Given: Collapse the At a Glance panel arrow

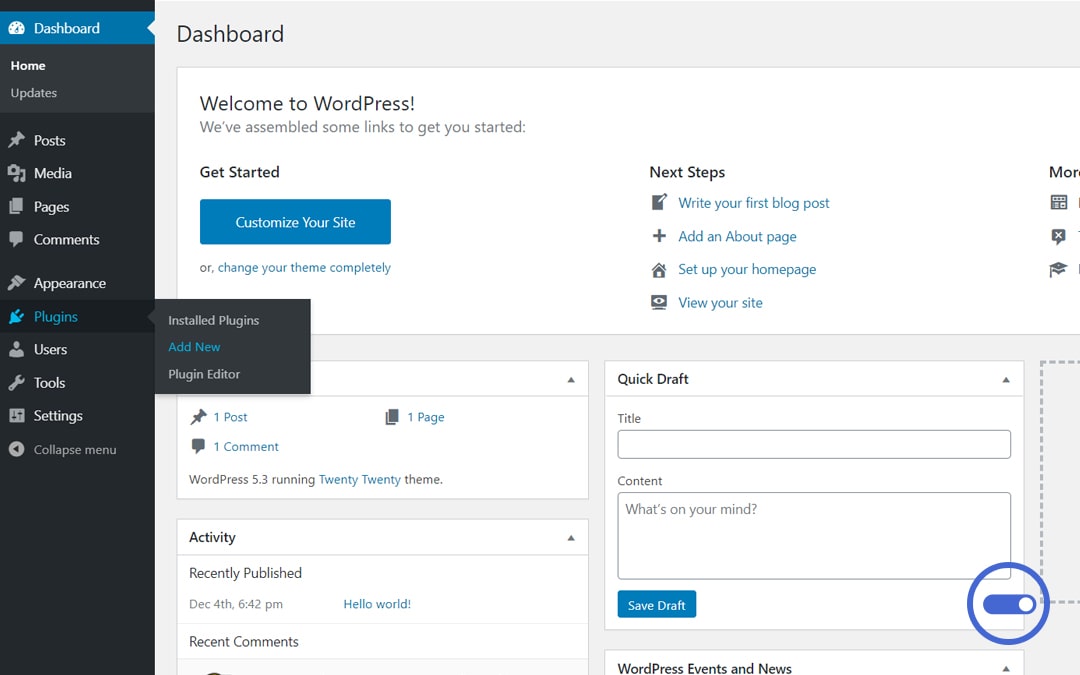Looking at the screenshot, I should pyautogui.click(x=571, y=380).
